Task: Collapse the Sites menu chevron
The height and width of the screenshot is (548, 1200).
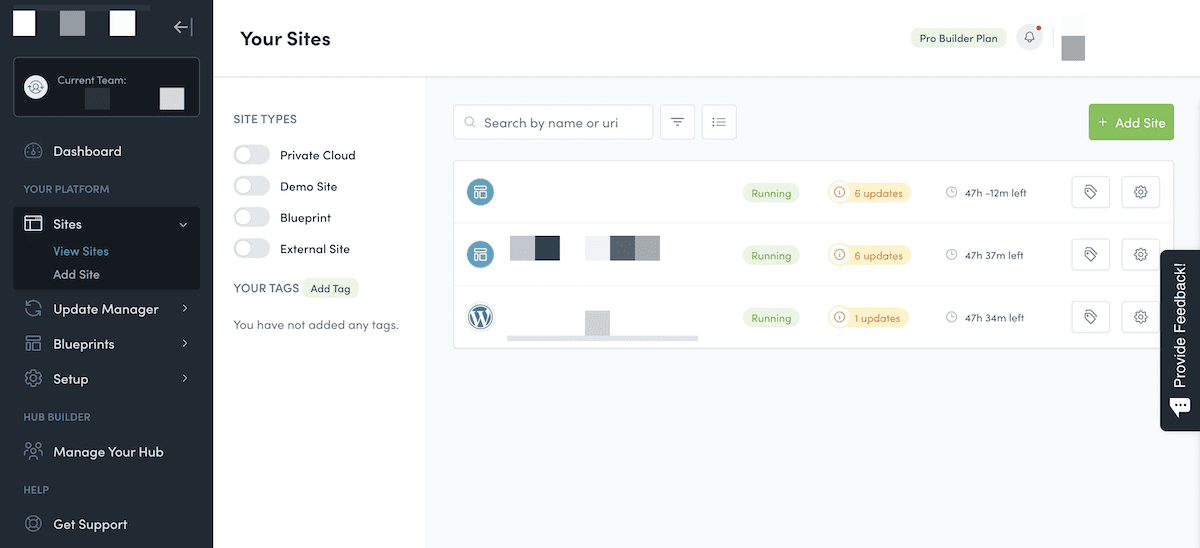Action: click(183, 225)
